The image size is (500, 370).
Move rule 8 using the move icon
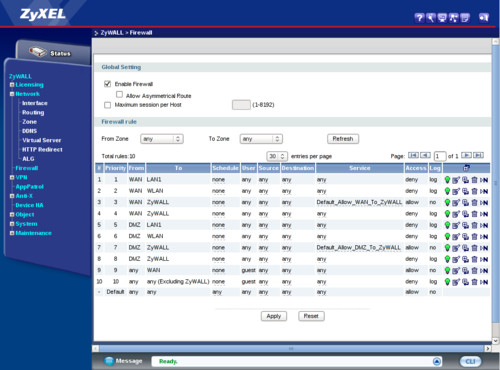click(484, 259)
